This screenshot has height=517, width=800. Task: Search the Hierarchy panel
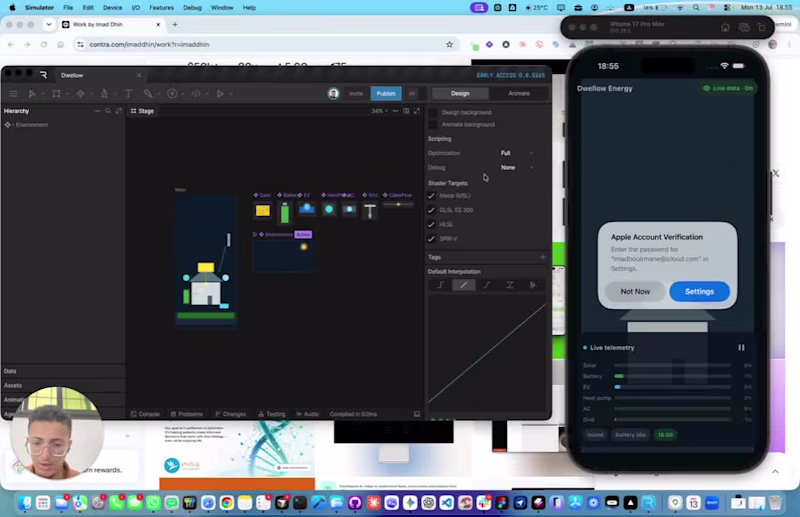click(108, 111)
